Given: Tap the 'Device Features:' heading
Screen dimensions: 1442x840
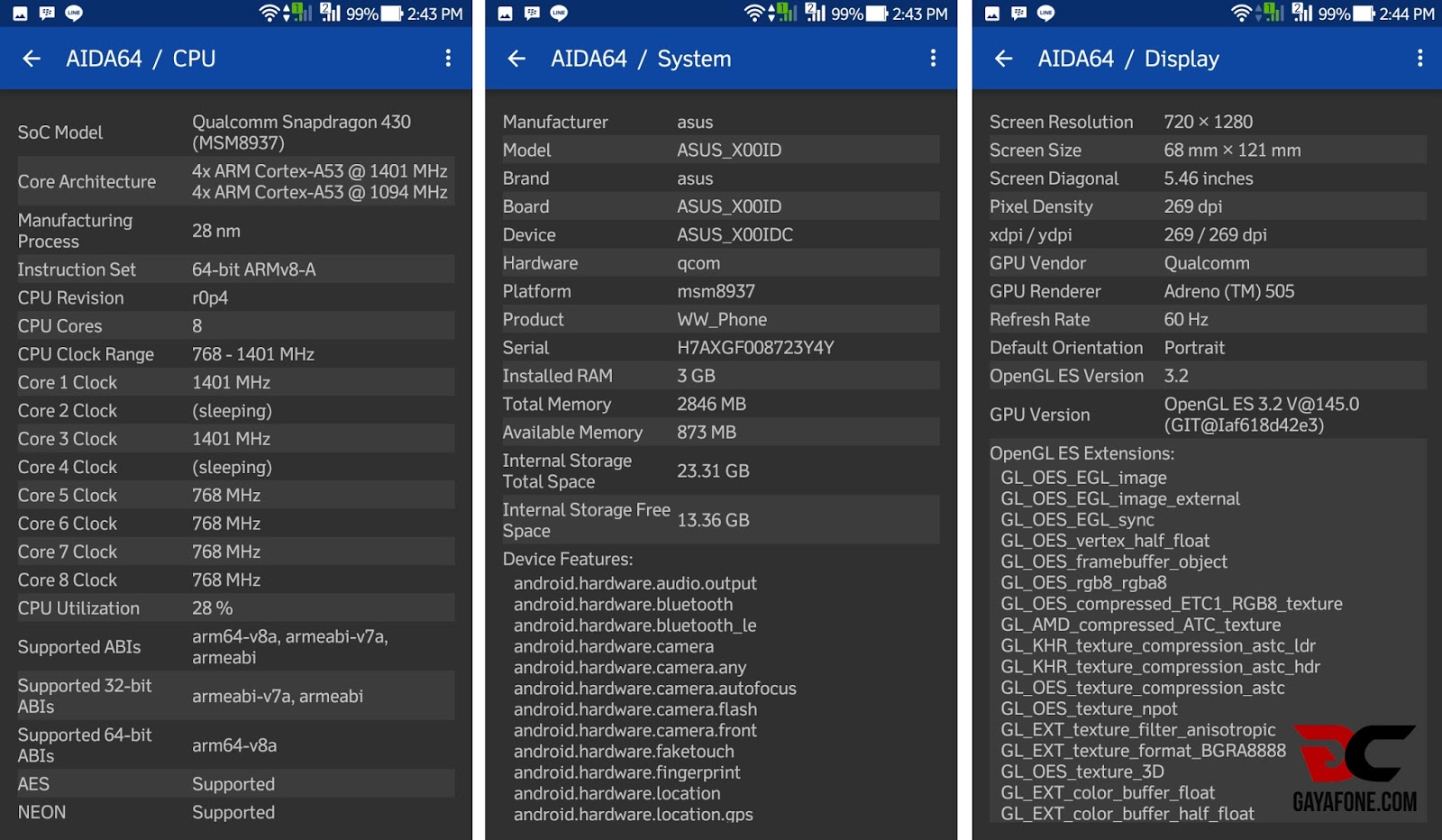Looking at the screenshot, I should click(x=568, y=559).
